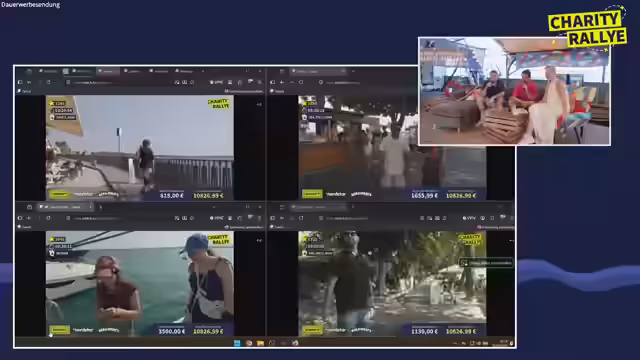Toggle VPN in bottom-right browser toolbar

(469, 218)
